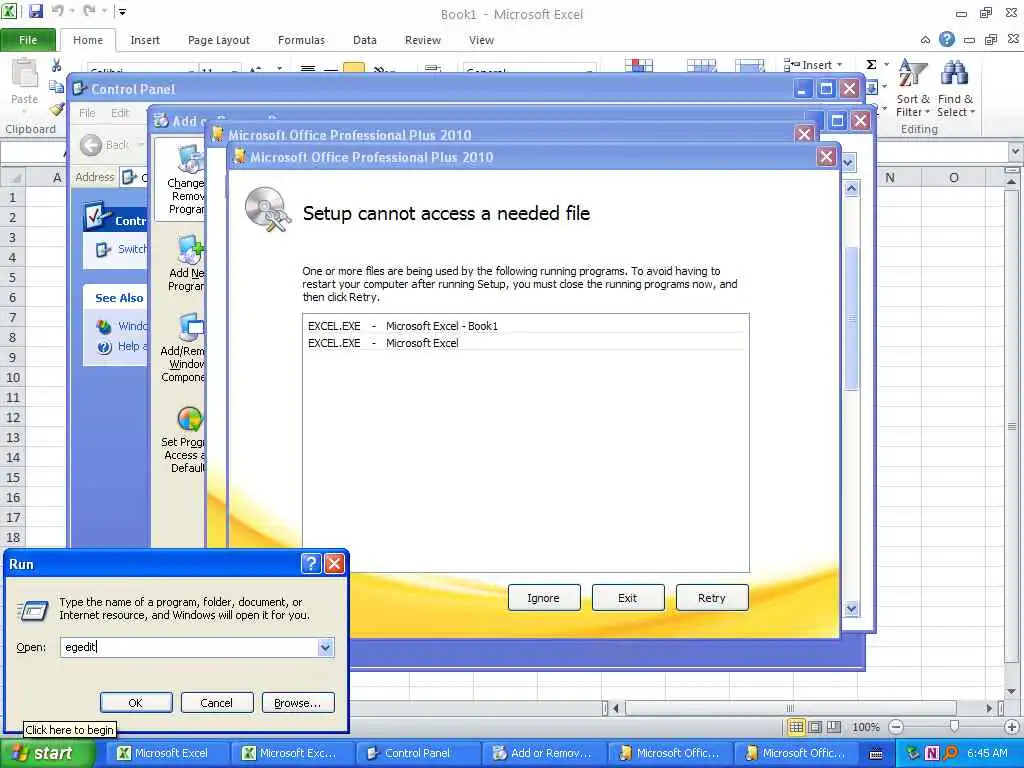The image size is (1024, 768).
Task: Click the Exit button in Office setup dialog
Action: click(x=628, y=598)
